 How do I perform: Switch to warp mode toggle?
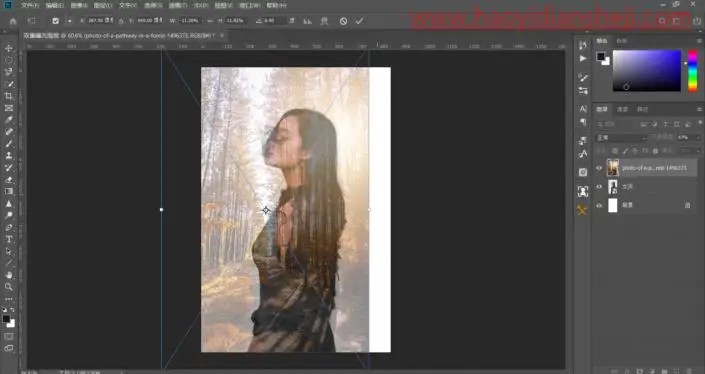(324, 21)
